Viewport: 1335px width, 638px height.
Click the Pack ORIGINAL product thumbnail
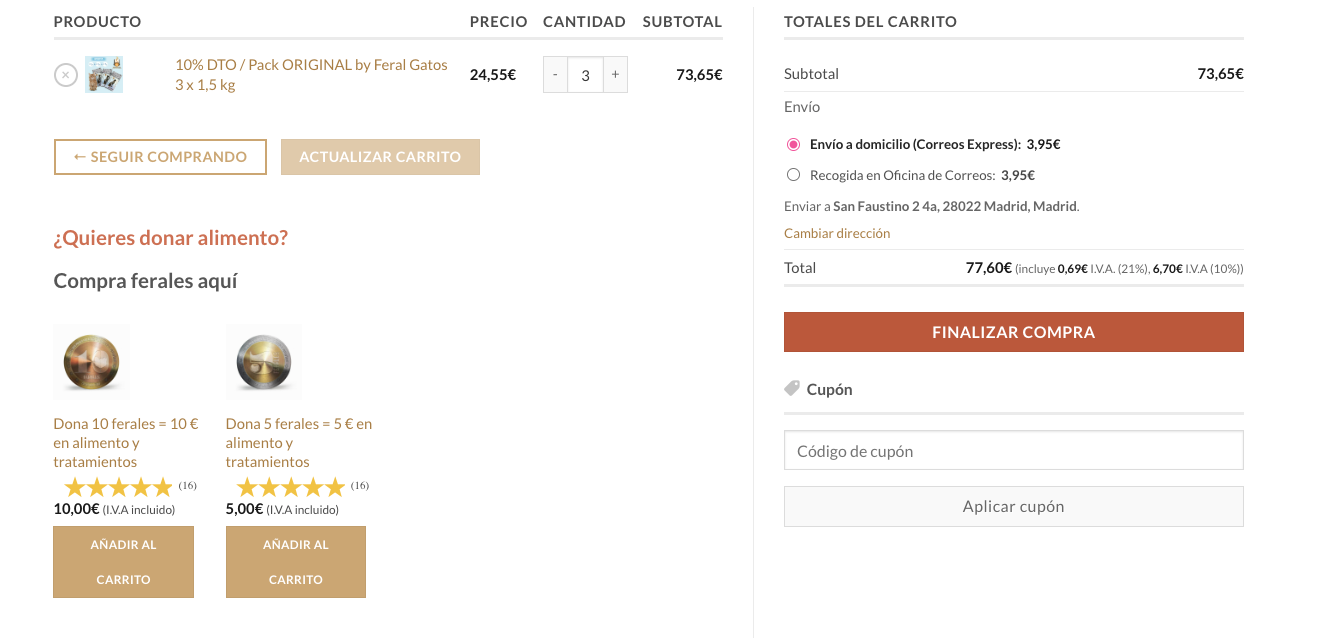pyautogui.click(x=104, y=75)
